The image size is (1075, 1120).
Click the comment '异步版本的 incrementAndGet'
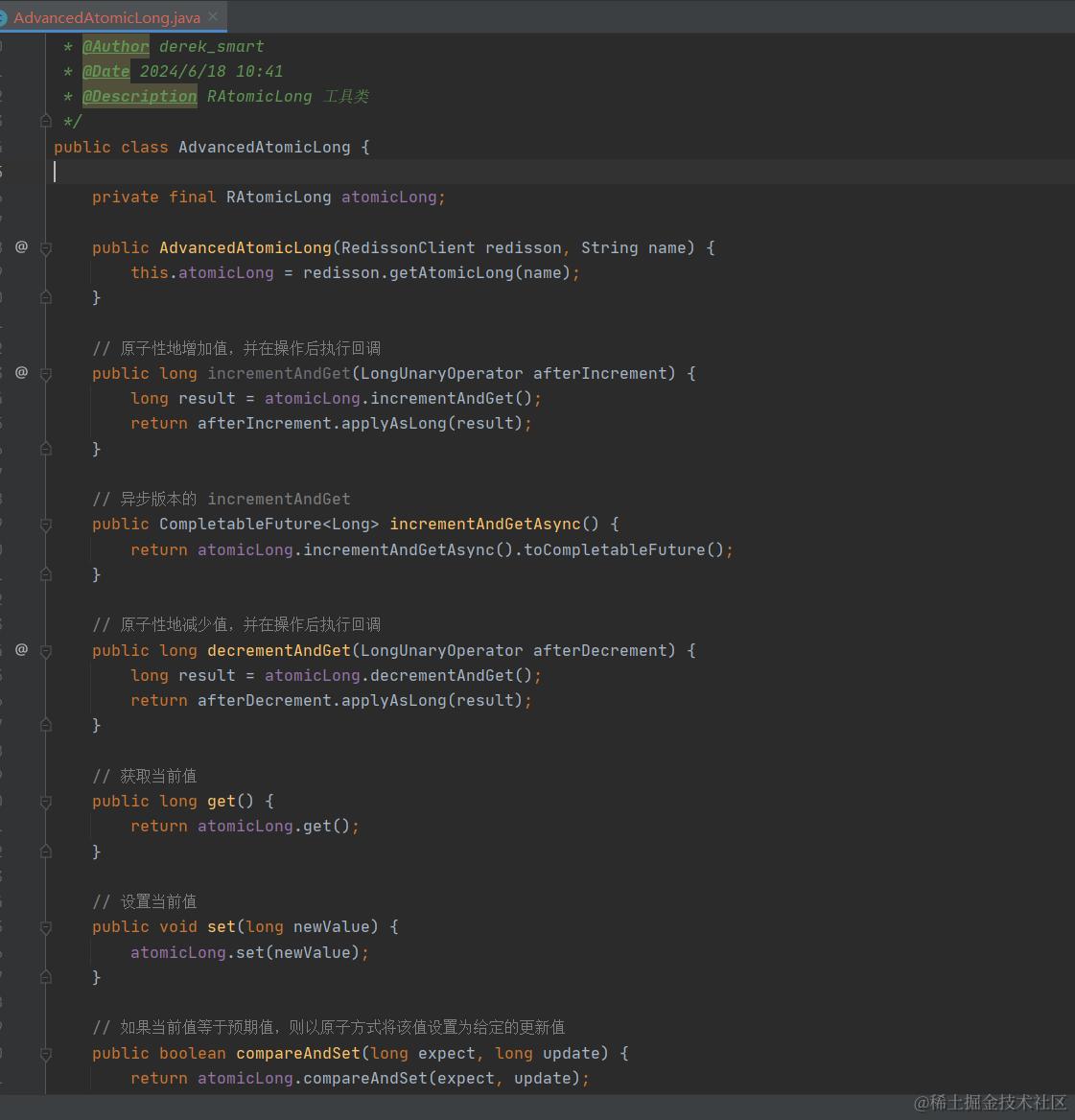222,500
